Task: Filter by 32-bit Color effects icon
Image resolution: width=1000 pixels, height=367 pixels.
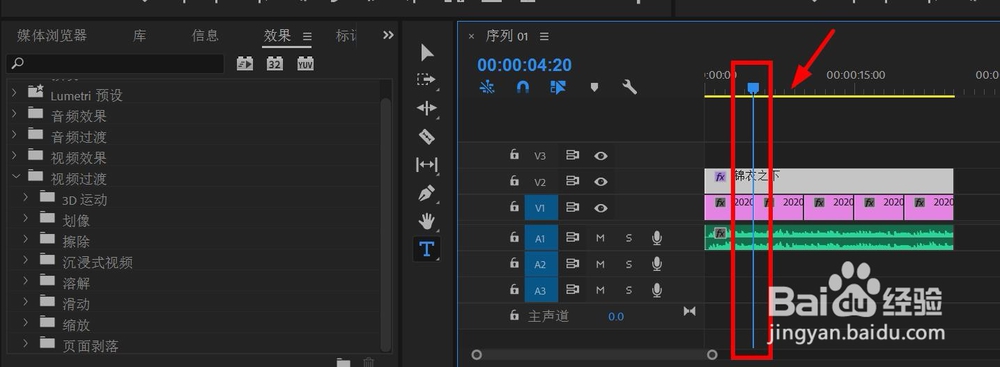Action: [x=275, y=63]
